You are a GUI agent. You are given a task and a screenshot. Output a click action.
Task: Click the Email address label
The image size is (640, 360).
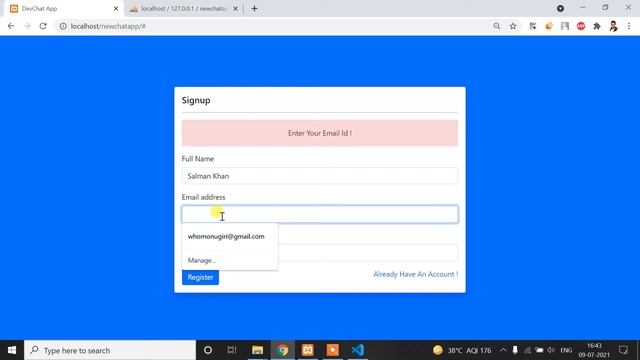coord(203,197)
